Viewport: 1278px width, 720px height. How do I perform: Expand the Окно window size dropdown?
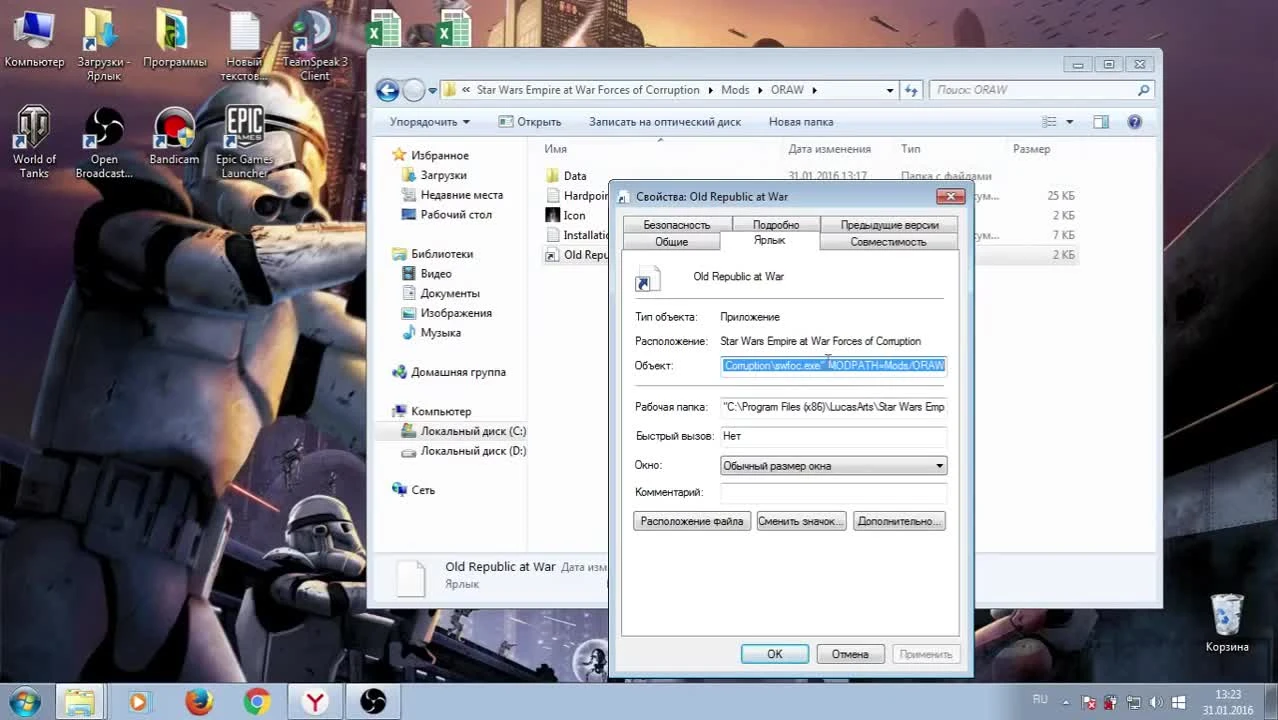(x=939, y=466)
